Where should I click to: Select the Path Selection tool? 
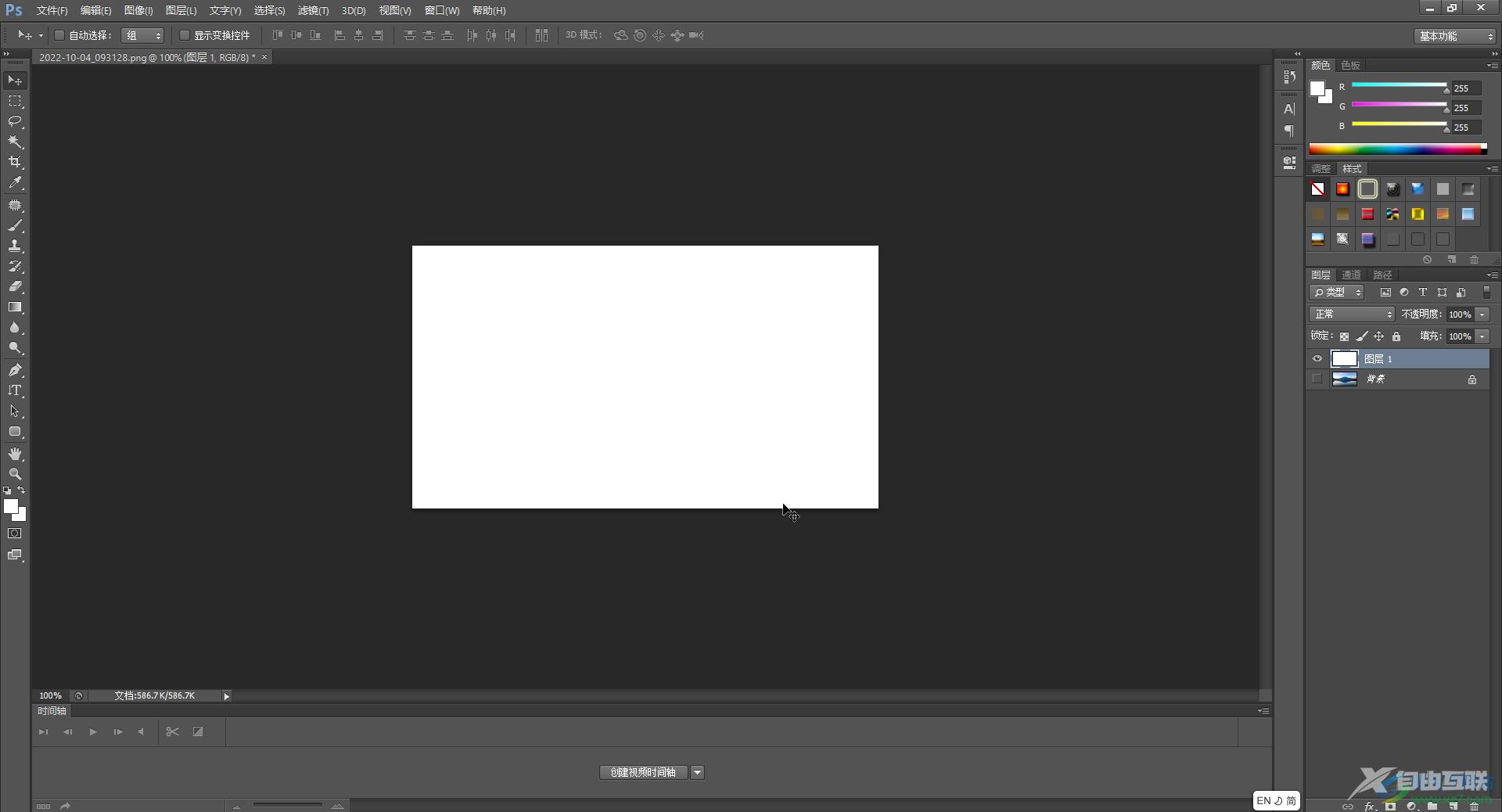click(15, 411)
